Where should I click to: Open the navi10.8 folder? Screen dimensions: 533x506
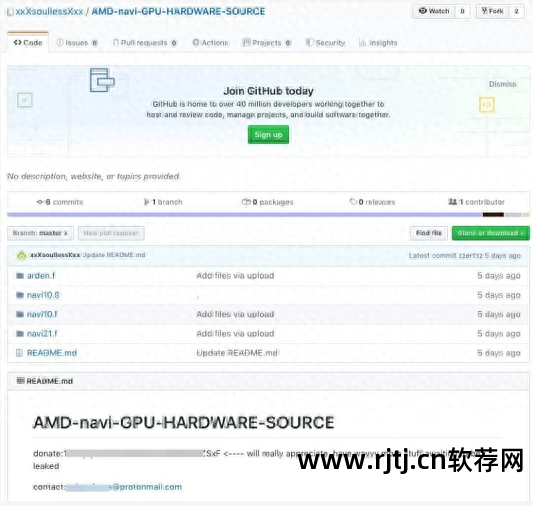click(x=43, y=295)
